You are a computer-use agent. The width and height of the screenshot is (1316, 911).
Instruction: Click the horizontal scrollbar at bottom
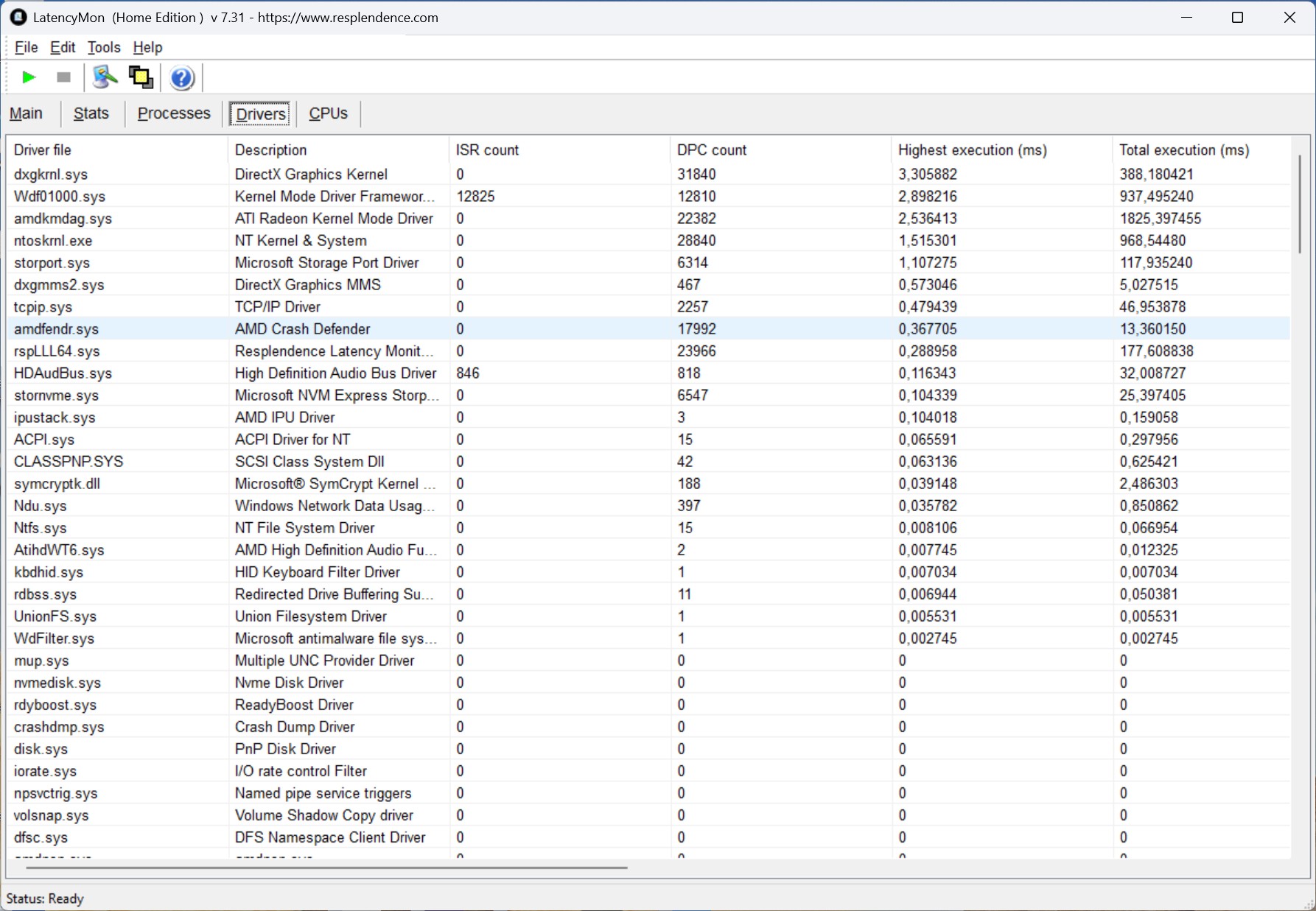point(326,868)
